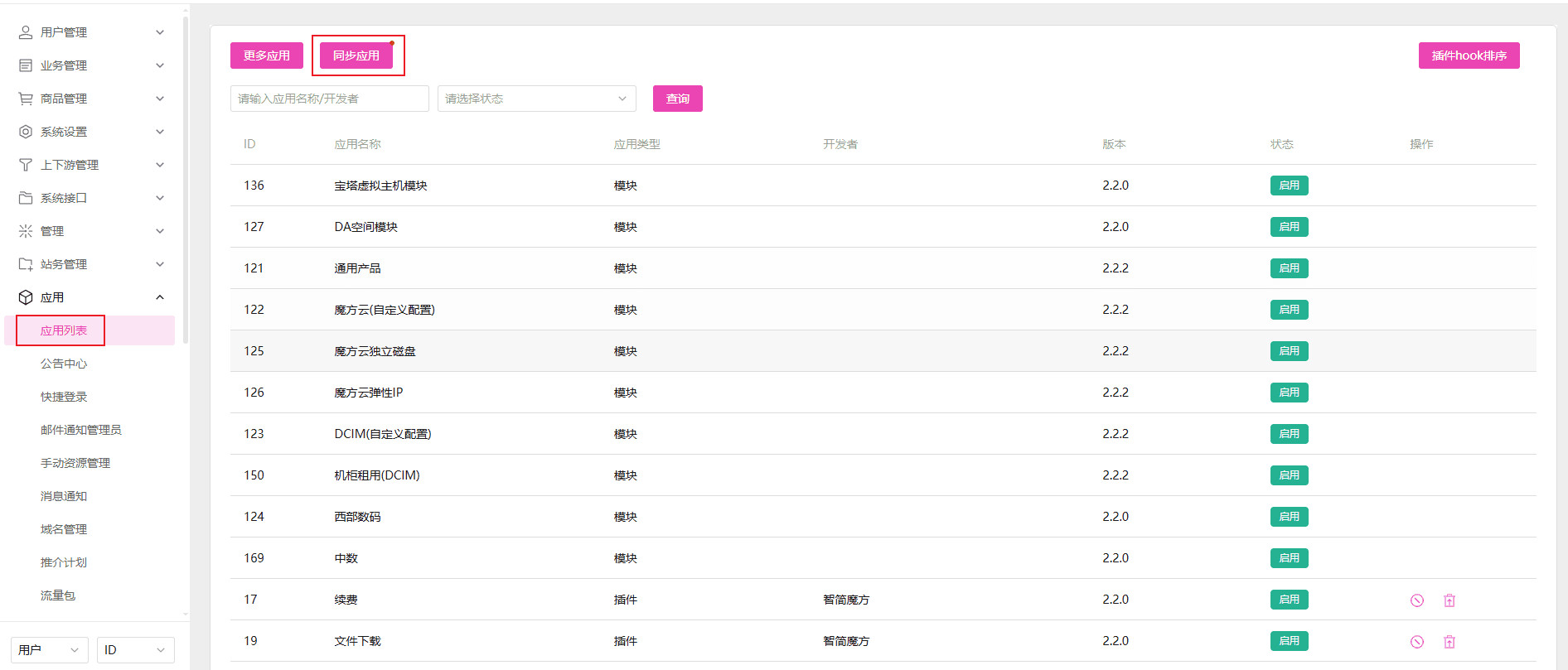
Task: Toggle the 启用 status badge for 西部数码
Action: click(x=1289, y=517)
